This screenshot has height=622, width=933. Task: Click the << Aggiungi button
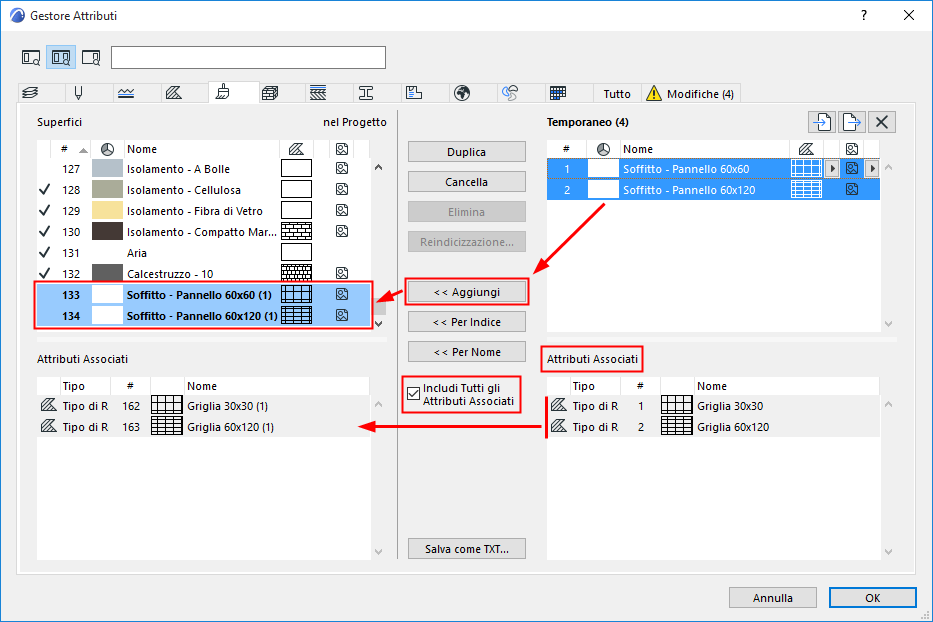[x=466, y=292]
